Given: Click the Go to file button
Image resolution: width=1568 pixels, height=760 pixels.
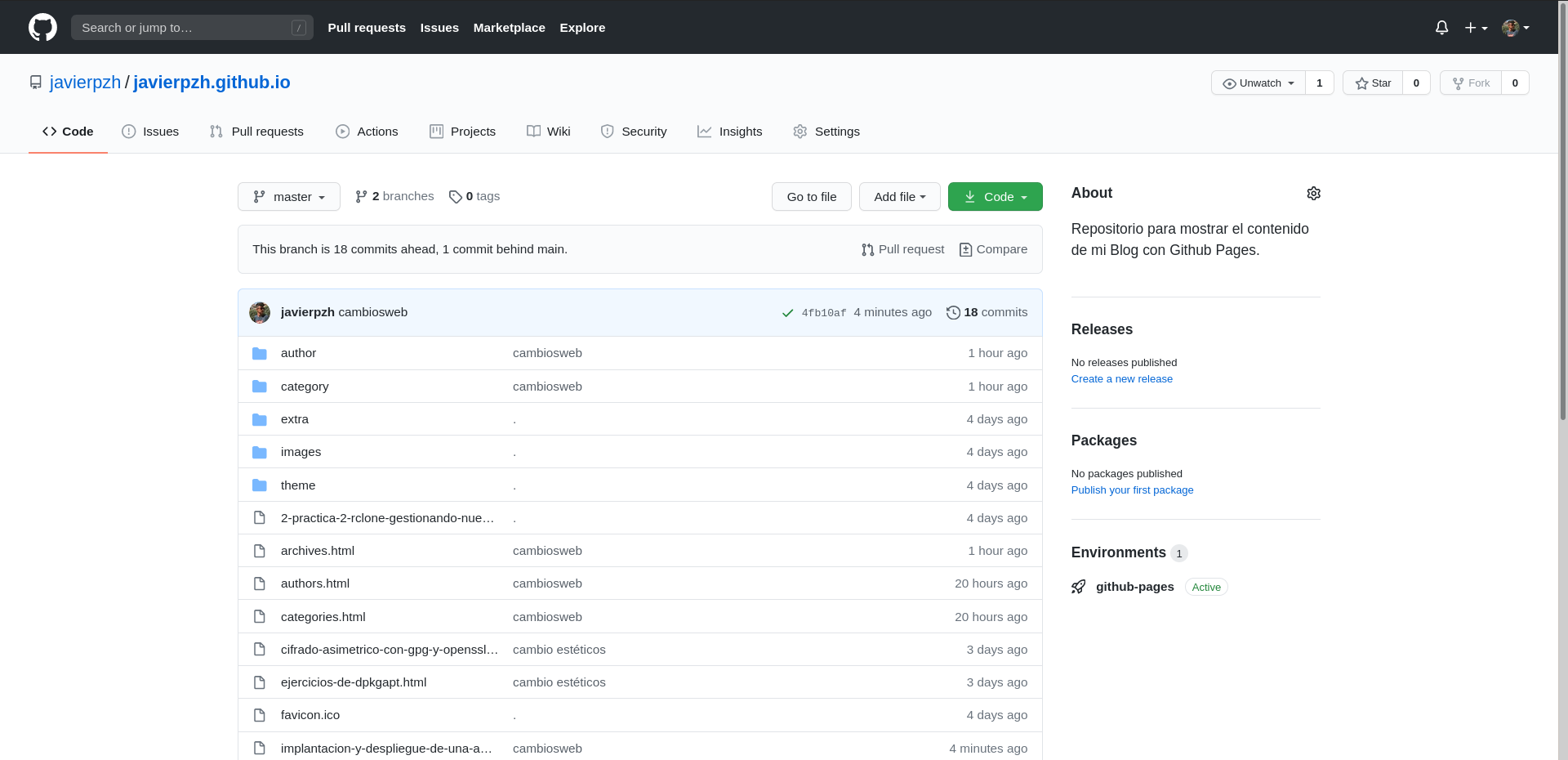Looking at the screenshot, I should pyautogui.click(x=812, y=197).
